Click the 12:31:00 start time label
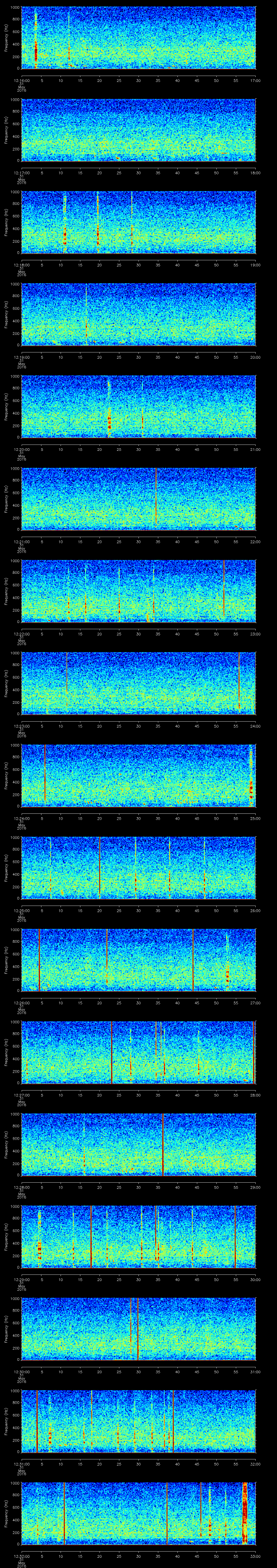The height and width of the screenshot is (1568, 277). (x=22, y=1464)
